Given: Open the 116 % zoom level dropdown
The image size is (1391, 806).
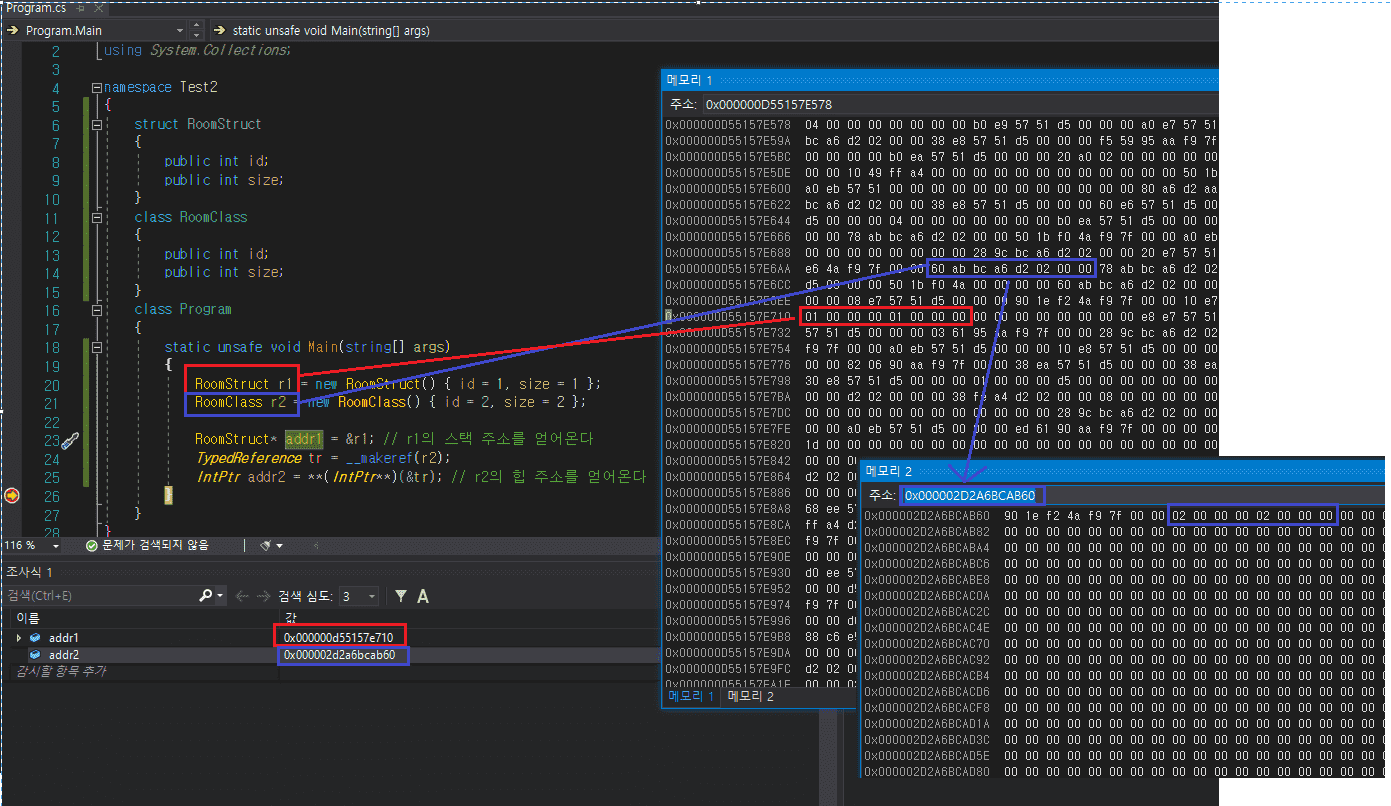Looking at the screenshot, I should pyautogui.click(x=57, y=545).
